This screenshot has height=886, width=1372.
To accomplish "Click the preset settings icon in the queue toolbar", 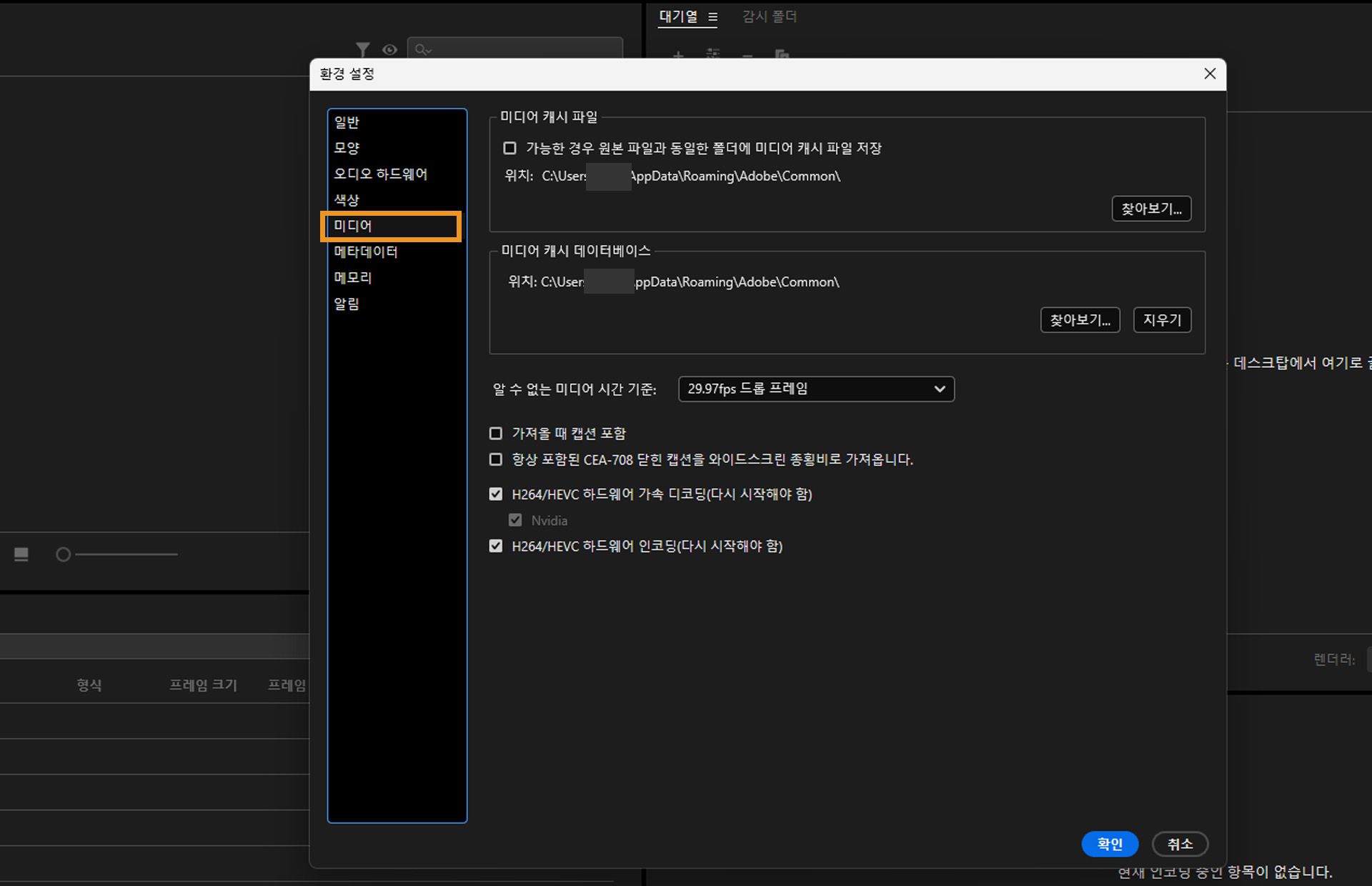I will (x=712, y=56).
